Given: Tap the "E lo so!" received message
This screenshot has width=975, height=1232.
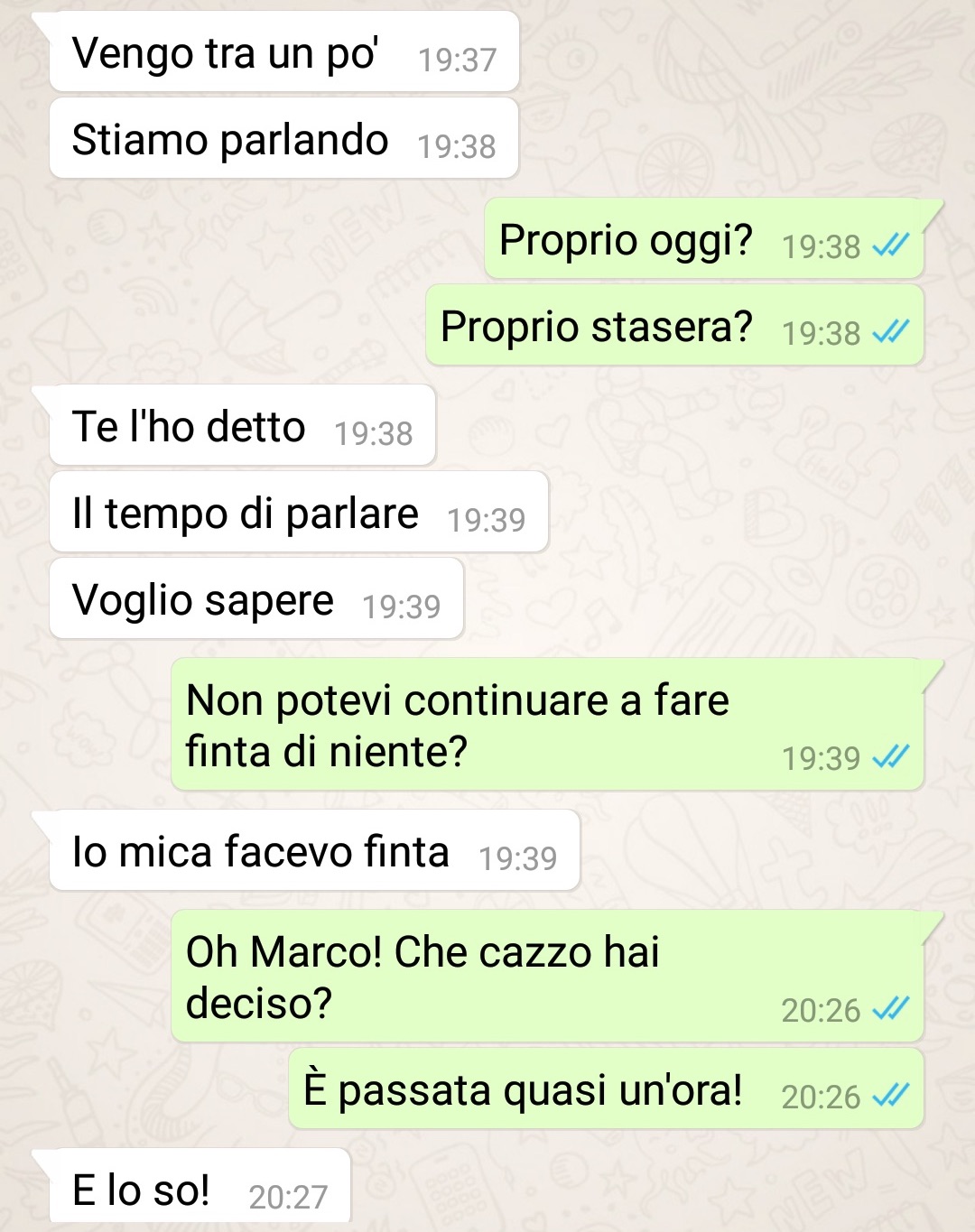Looking at the screenshot, I should tap(200, 1189).
